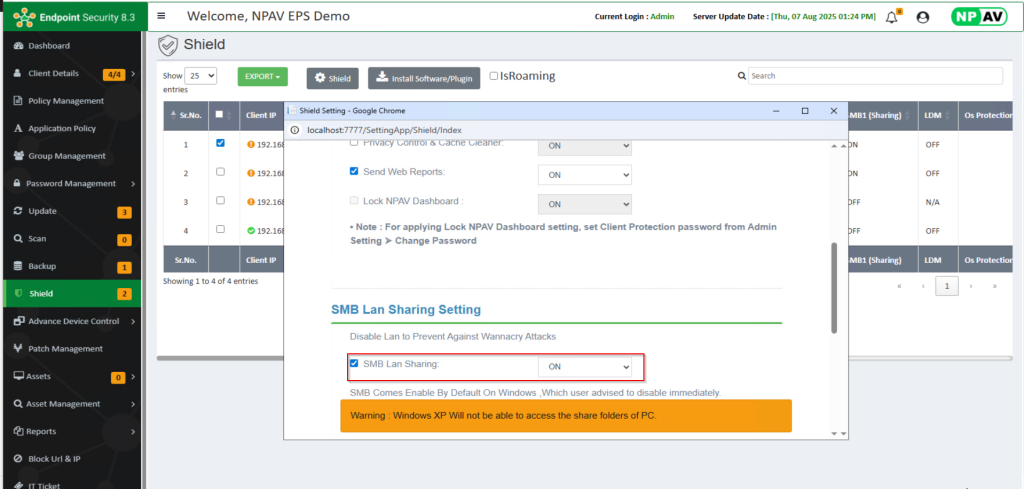Enable the IsRoaming checkbox
The width and height of the screenshot is (1024, 489).
click(494, 76)
